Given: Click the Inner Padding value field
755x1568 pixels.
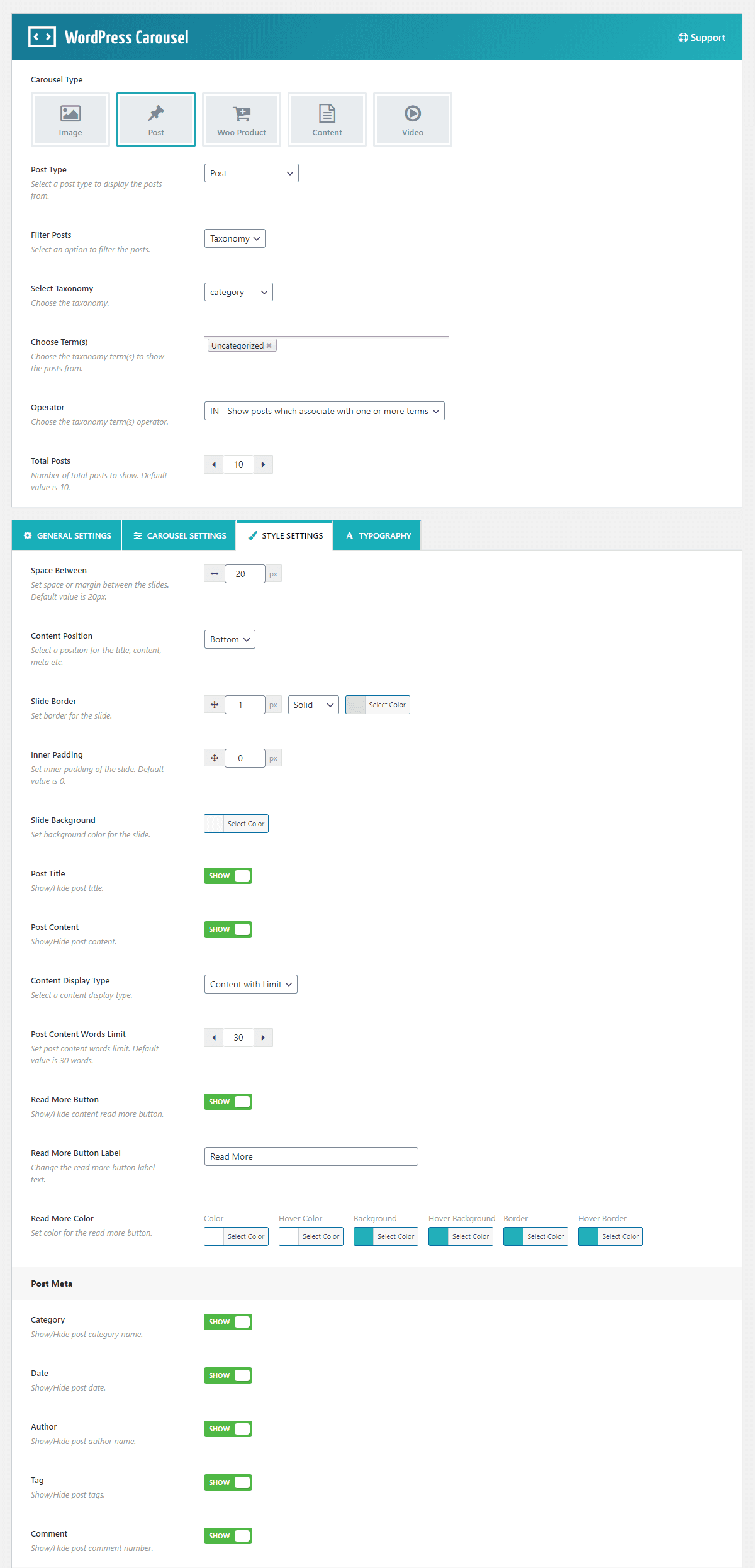Looking at the screenshot, I should coord(245,758).
